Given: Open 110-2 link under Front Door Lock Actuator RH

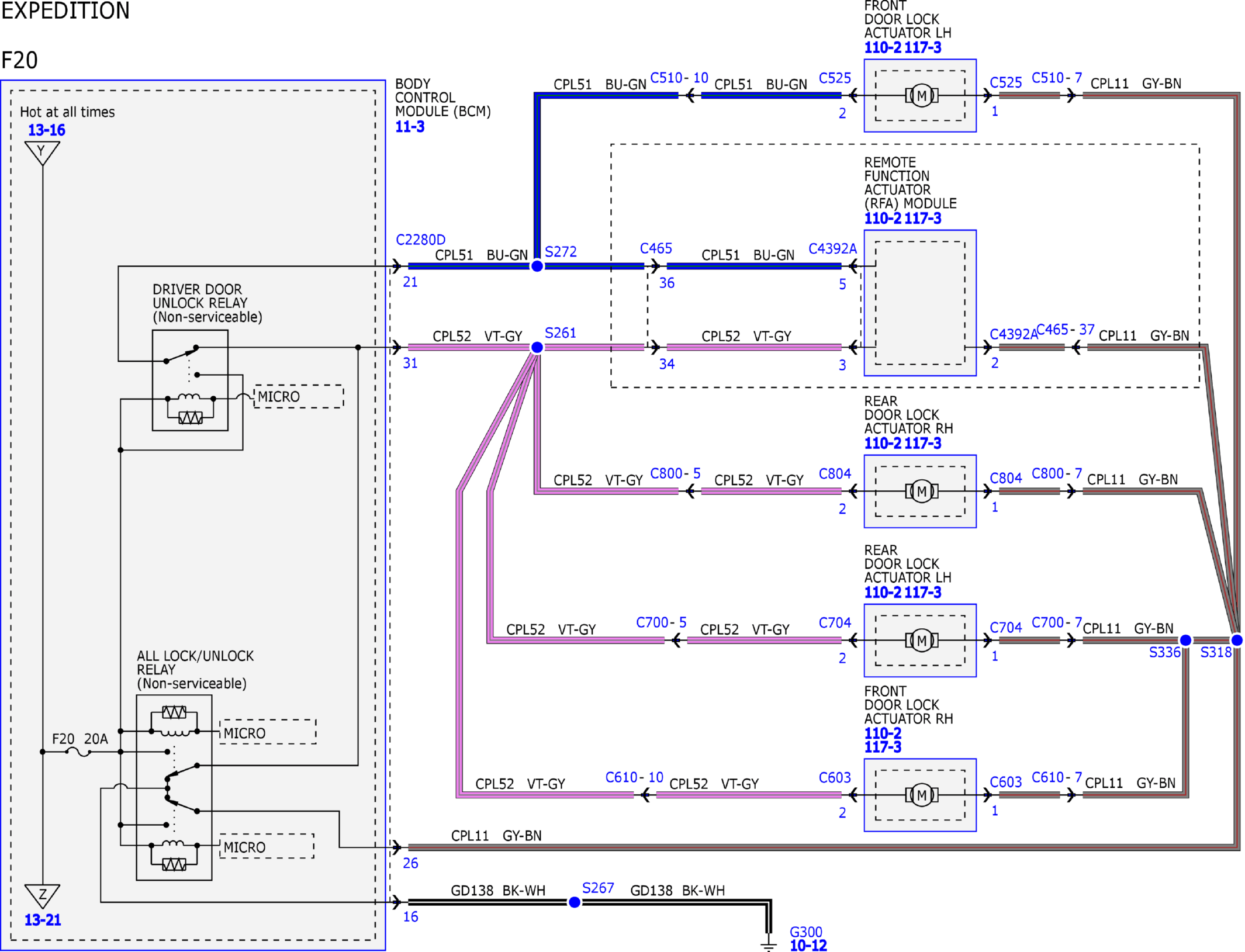Looking at the screenshot, I should (883, 733).
